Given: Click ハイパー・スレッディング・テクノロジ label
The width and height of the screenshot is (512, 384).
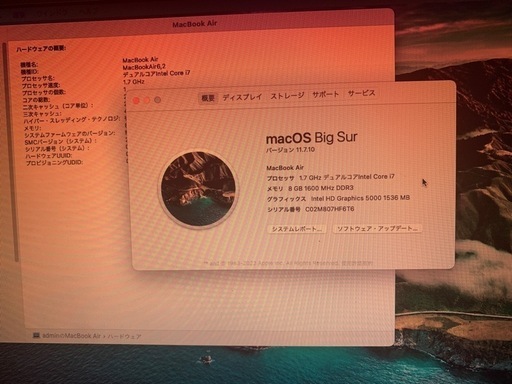Looking at the screenshot, I should 72,120.
